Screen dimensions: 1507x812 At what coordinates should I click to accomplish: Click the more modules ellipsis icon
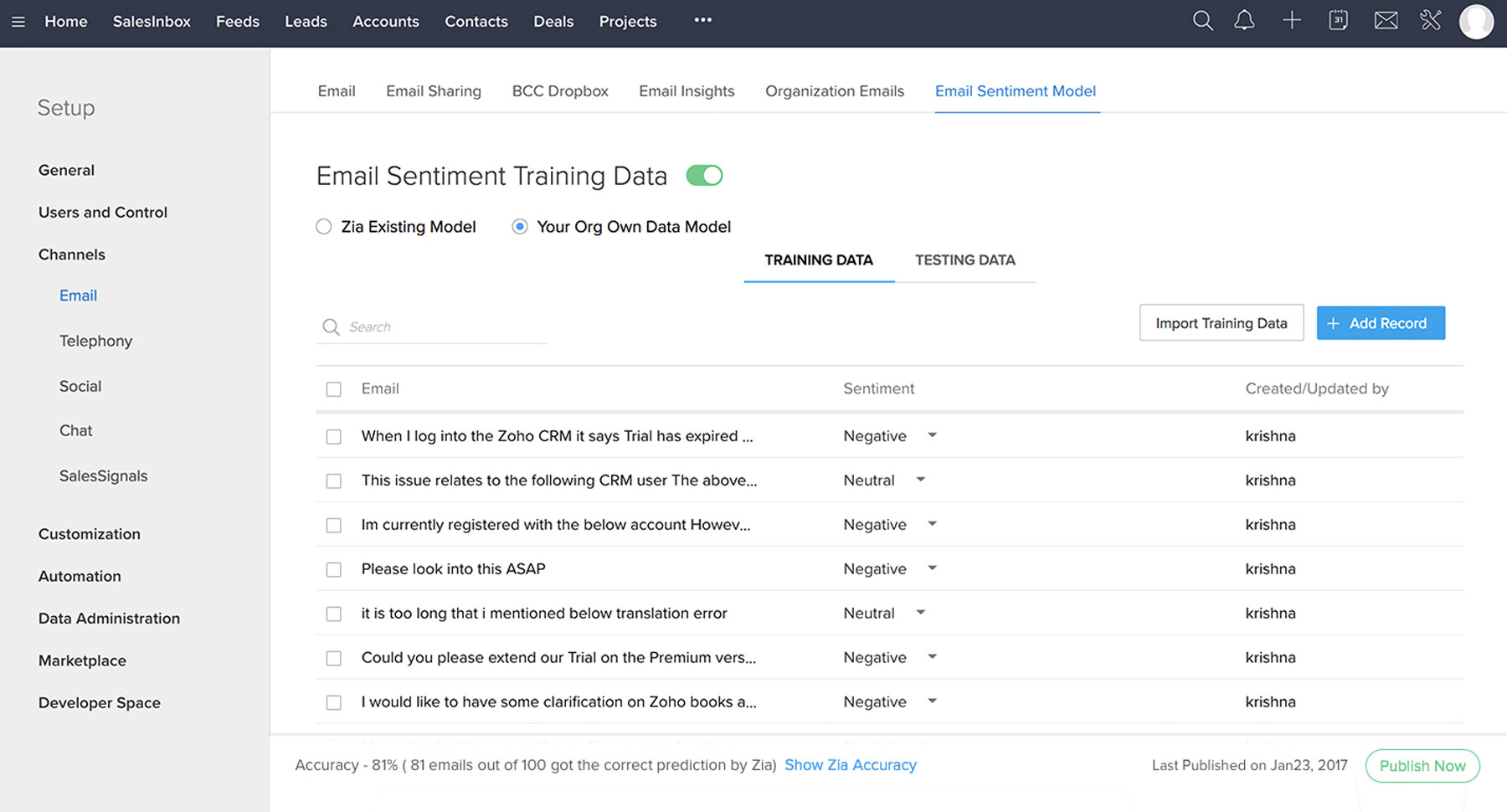[702, 20]
